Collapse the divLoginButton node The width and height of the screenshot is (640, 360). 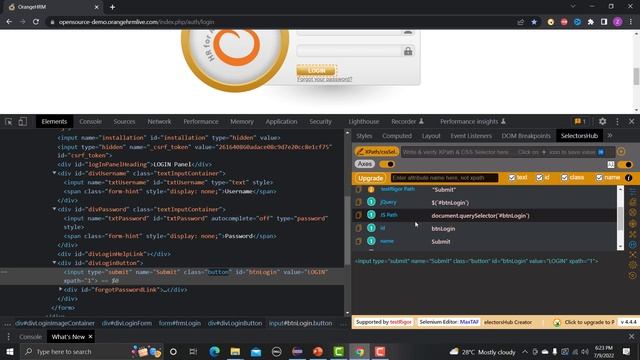pyautogui.click(x=54, y=262)
